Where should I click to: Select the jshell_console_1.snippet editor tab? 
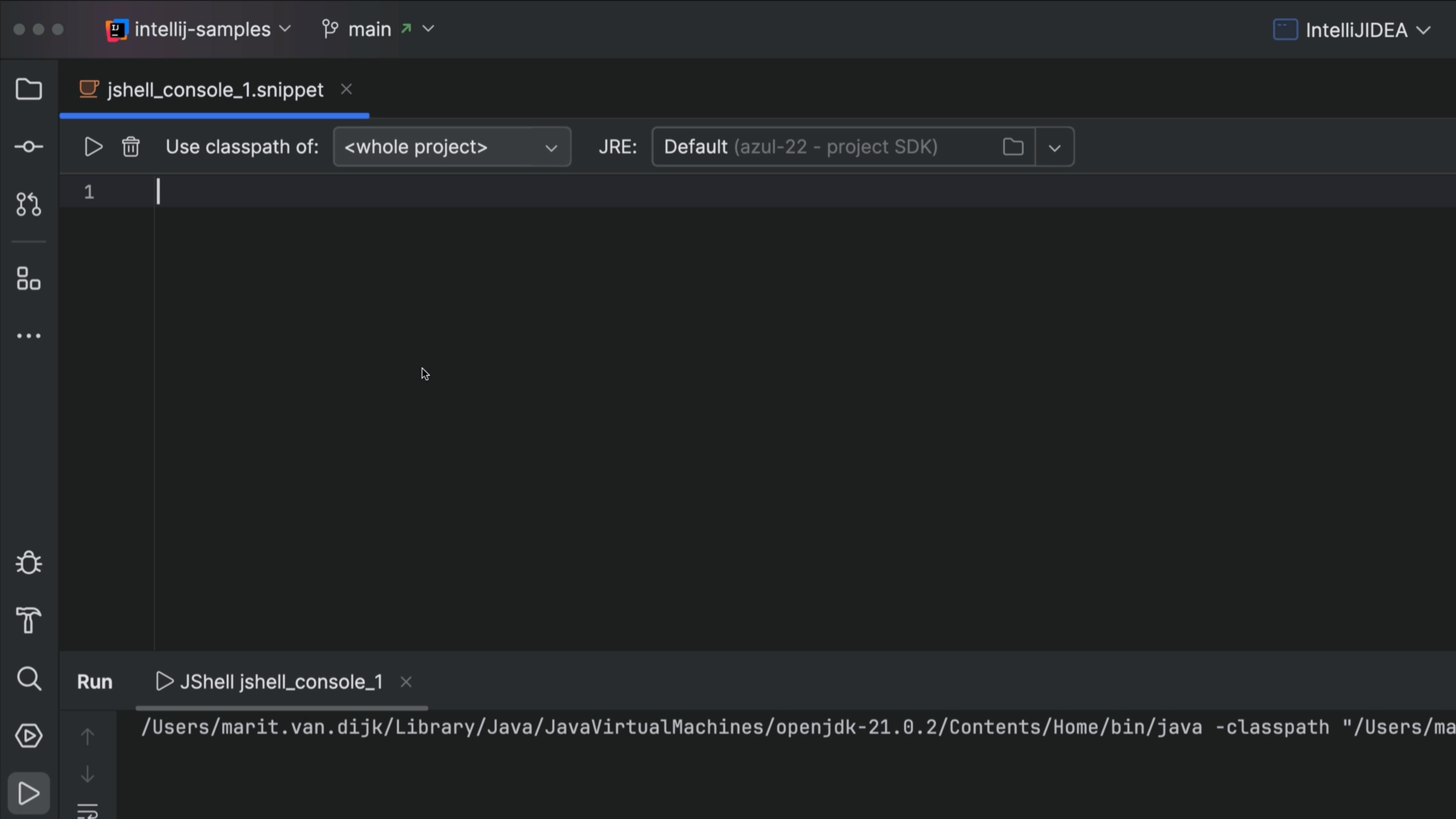coord(215,90)
